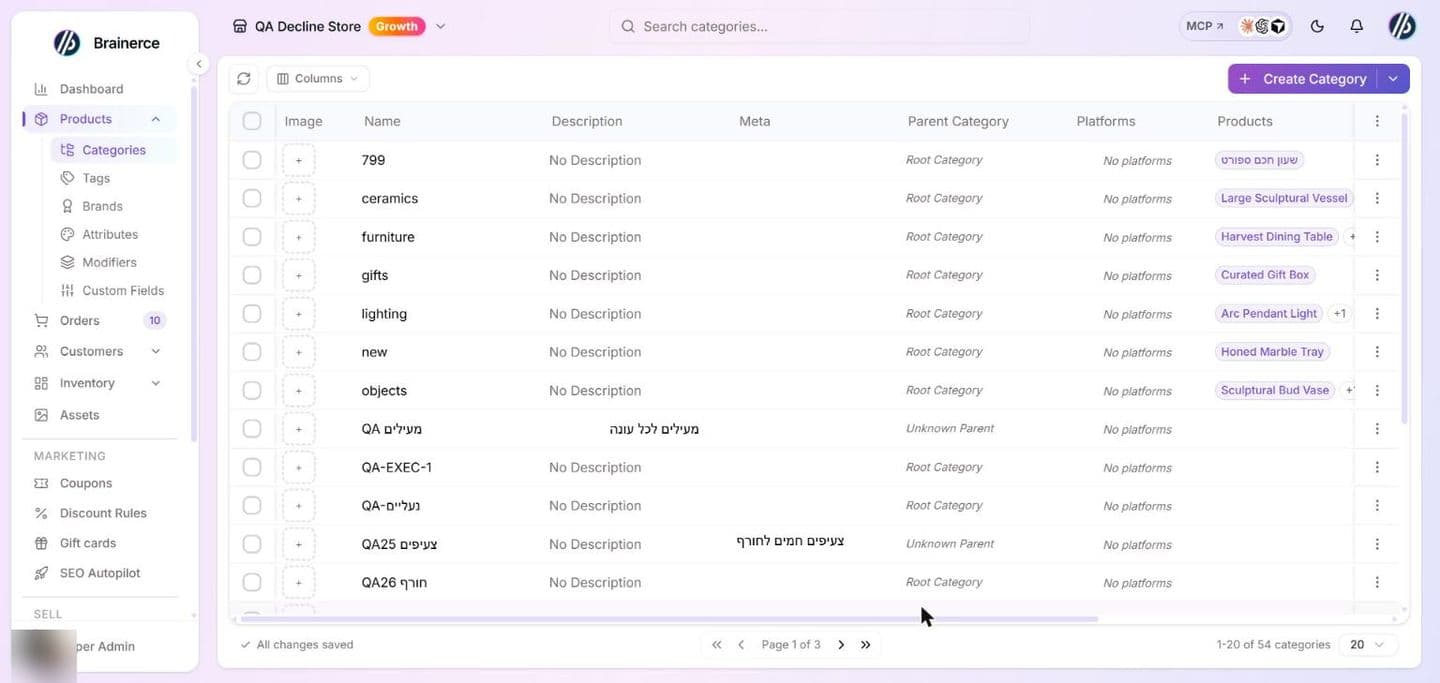
Task: Open Attributes under Products
Action: click(x=110, y=234)
